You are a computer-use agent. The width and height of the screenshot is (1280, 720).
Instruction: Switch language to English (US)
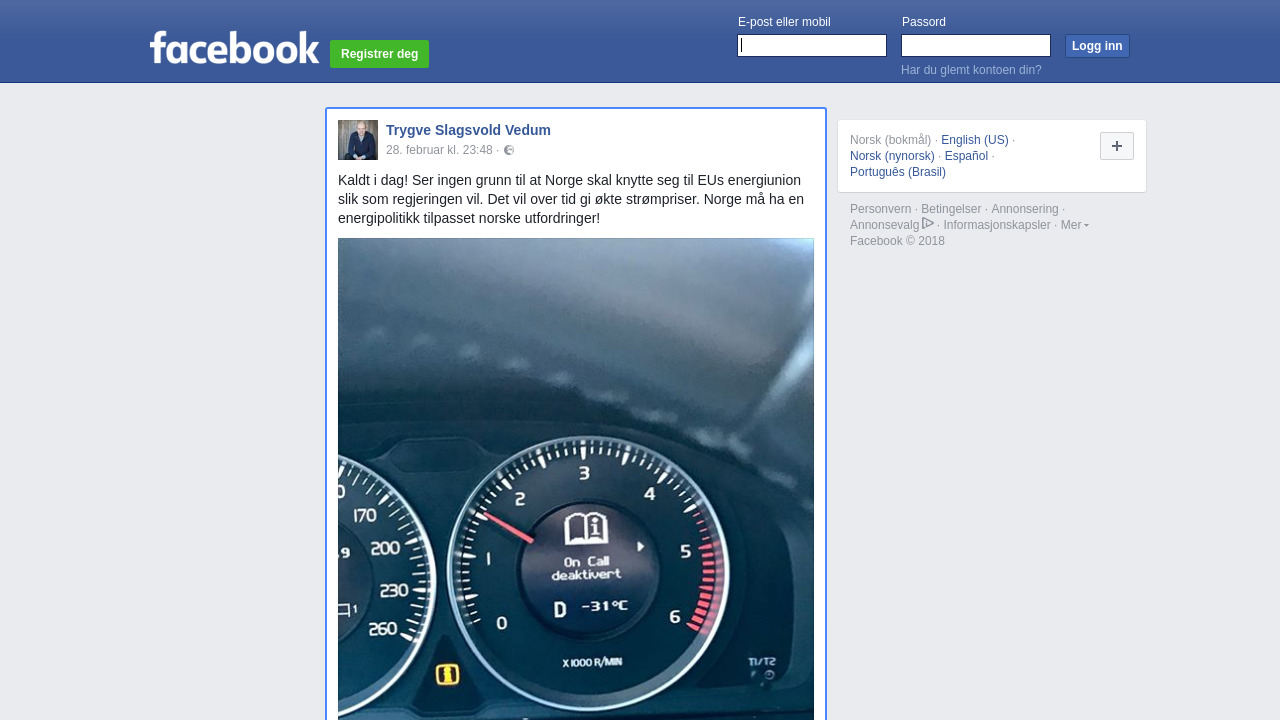[975, 140]
